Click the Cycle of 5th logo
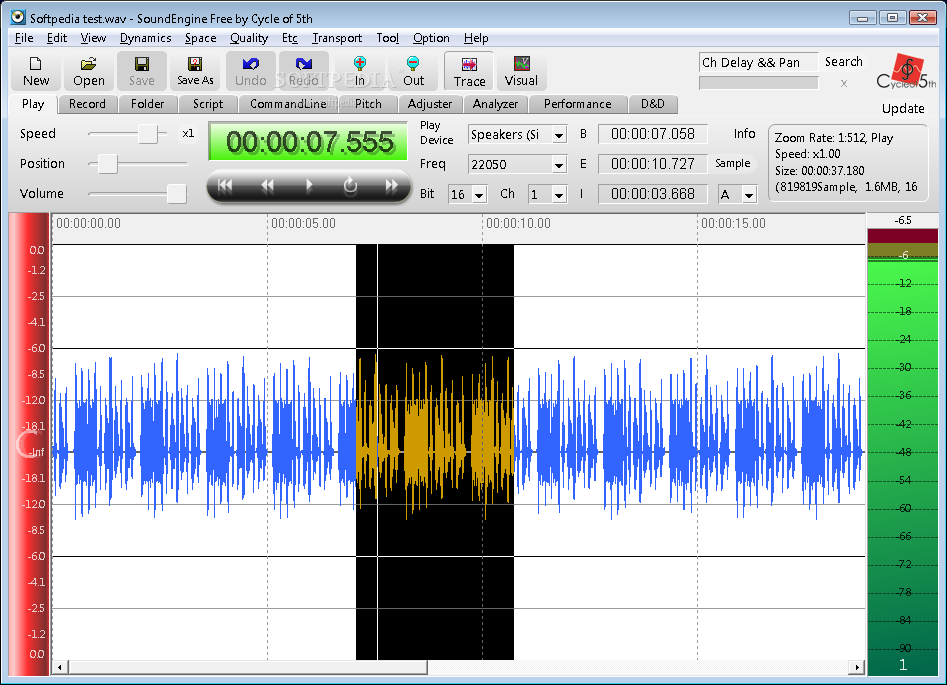The width and height of the screenshot is (947, 685). (x=906, y=72)
